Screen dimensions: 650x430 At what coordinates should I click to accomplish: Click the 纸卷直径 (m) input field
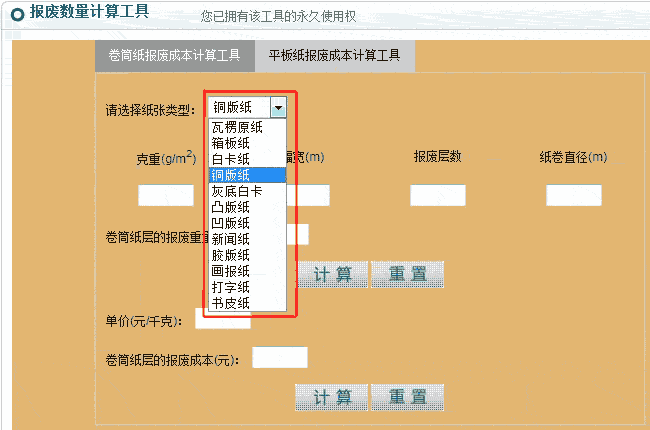[x=573, y=195]
